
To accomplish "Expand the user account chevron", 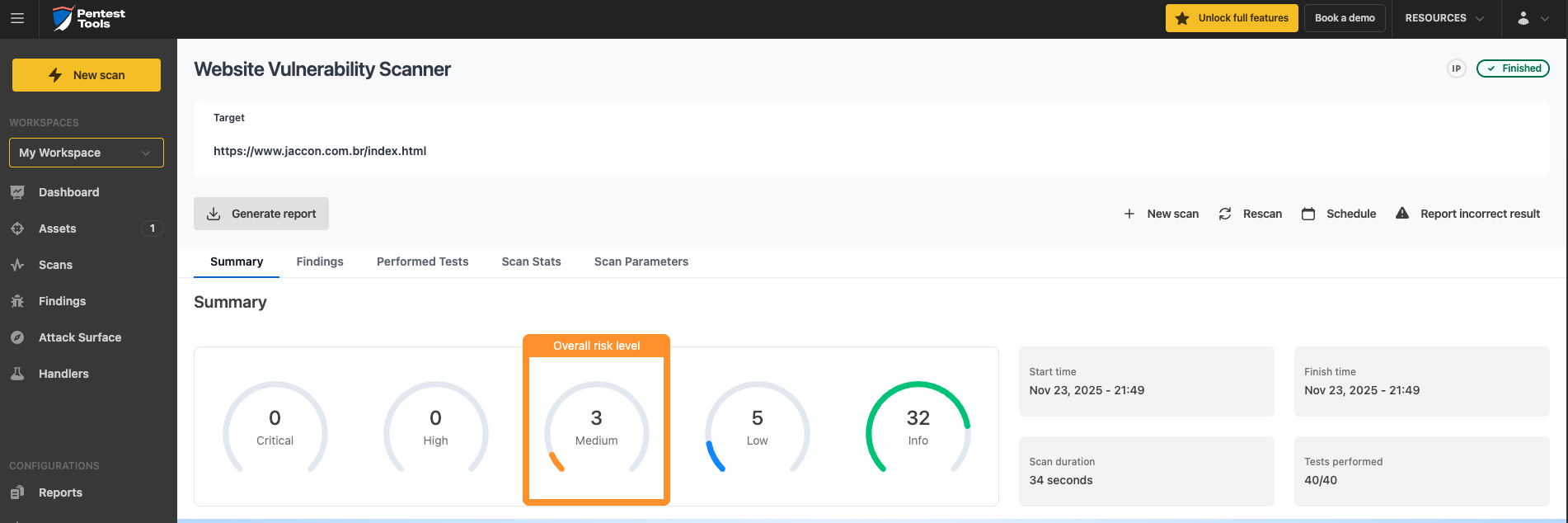I will [x=1545, y=18].
